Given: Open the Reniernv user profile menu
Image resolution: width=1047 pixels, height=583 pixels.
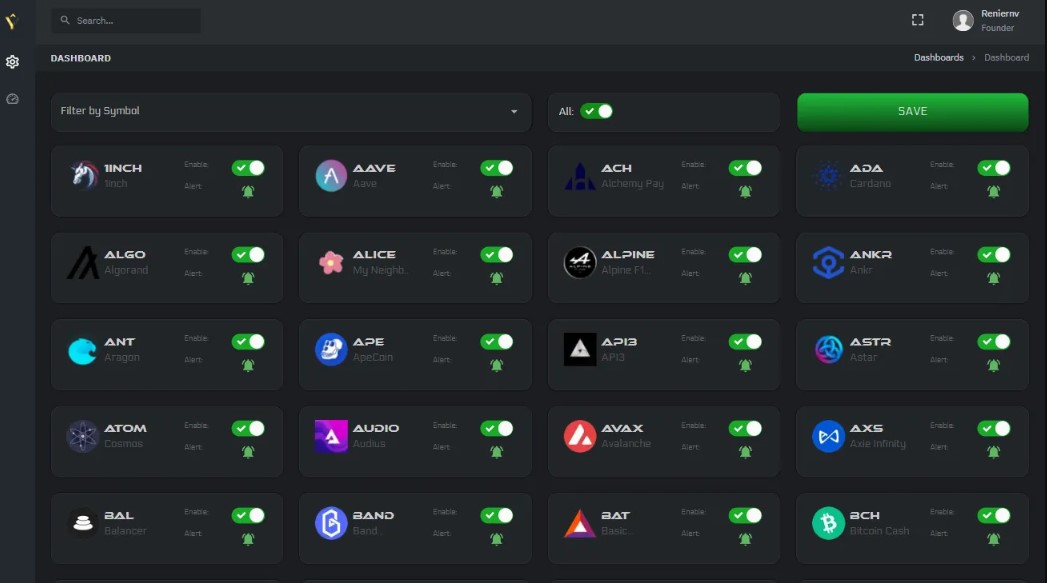Looking at the screenshot, I should tap(986, 20).
